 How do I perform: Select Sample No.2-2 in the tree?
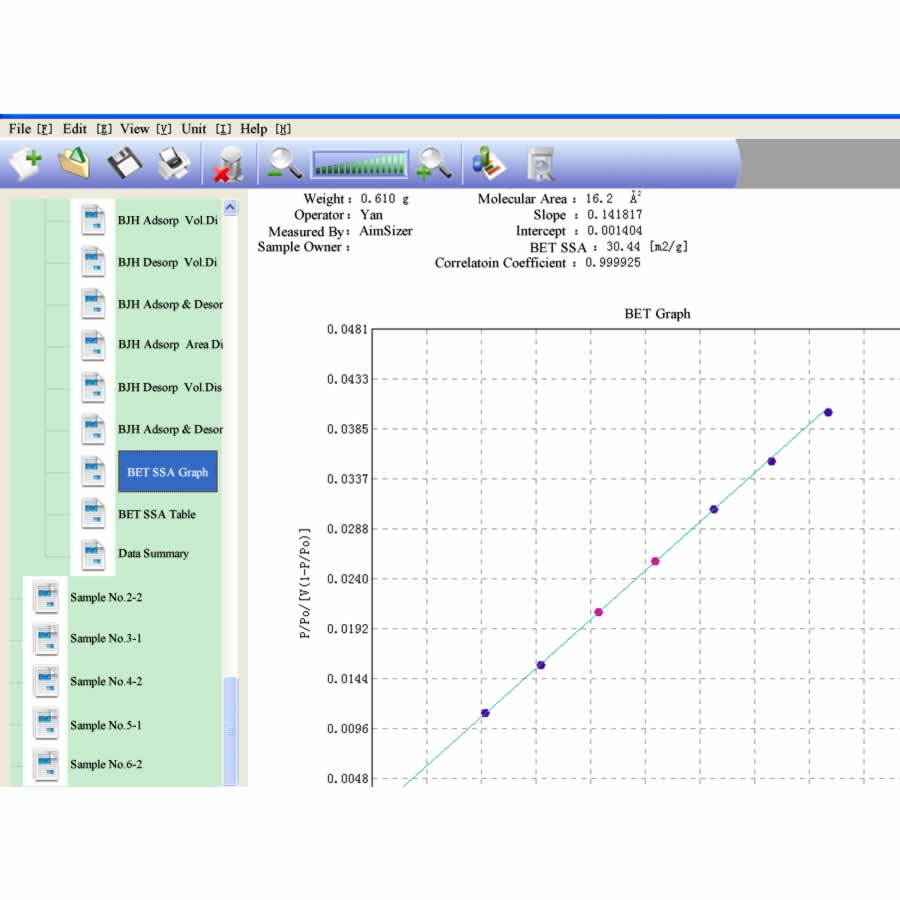coord(106,598)
